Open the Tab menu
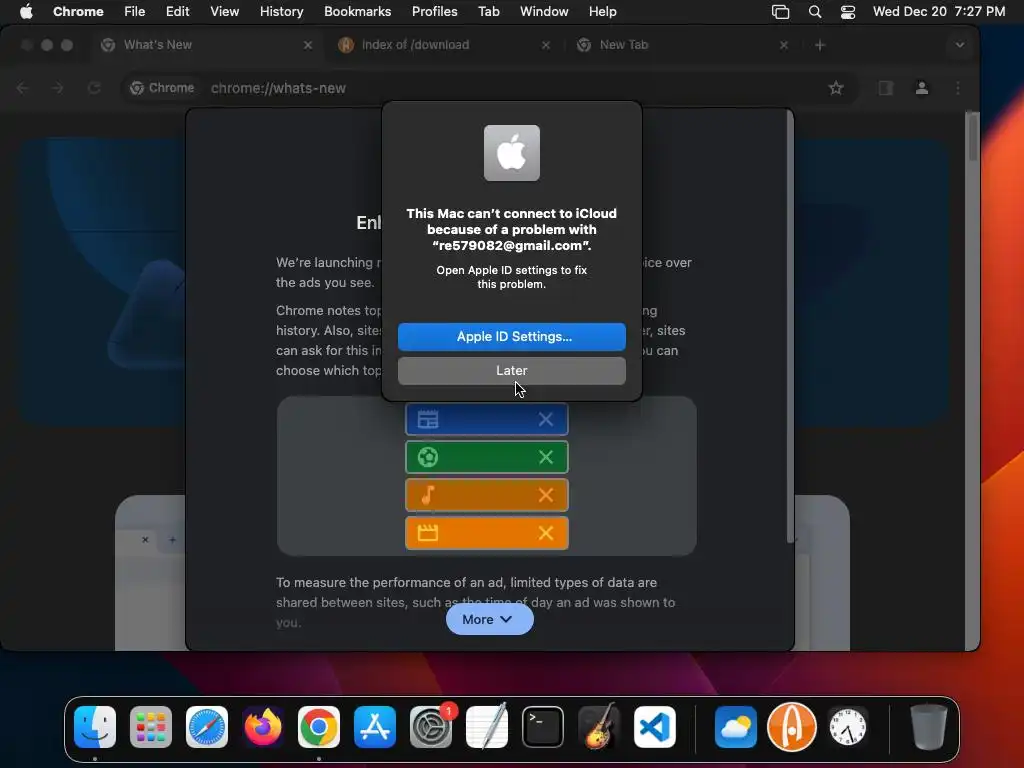The width and height of the screenshot is (1024, 768). point(488,11)
